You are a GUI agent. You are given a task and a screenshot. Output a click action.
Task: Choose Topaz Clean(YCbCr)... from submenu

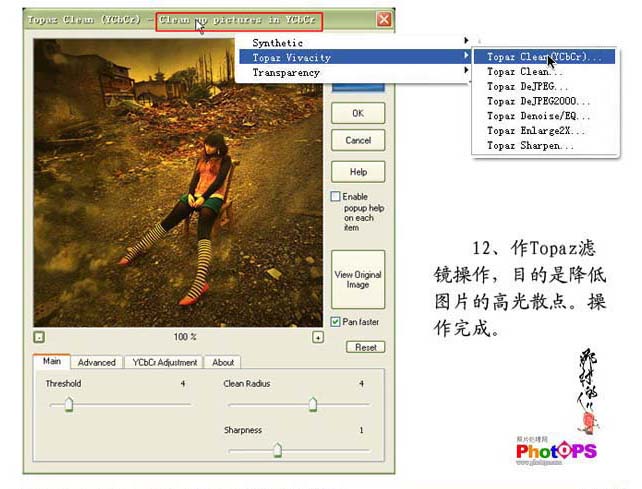coord(545,57)
